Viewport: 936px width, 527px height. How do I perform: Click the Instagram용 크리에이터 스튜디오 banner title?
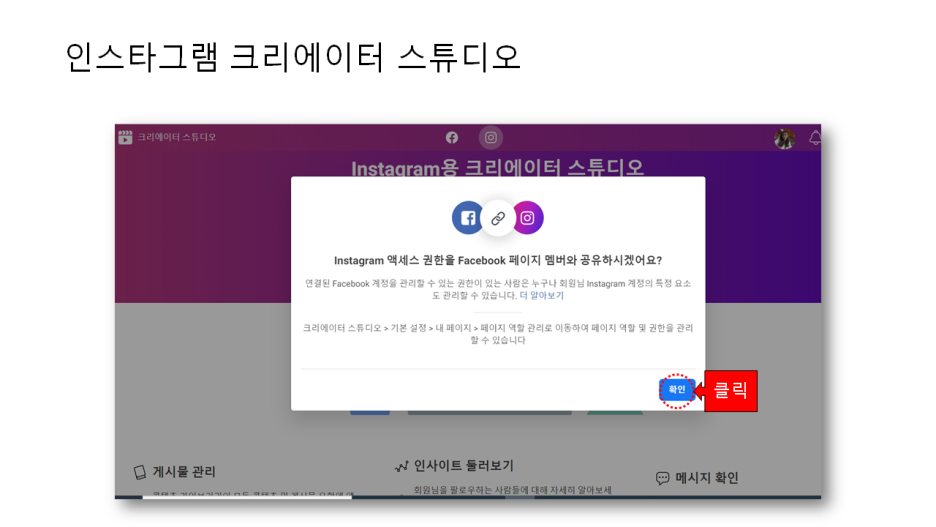pyautogui.click(x=497, y=168)
